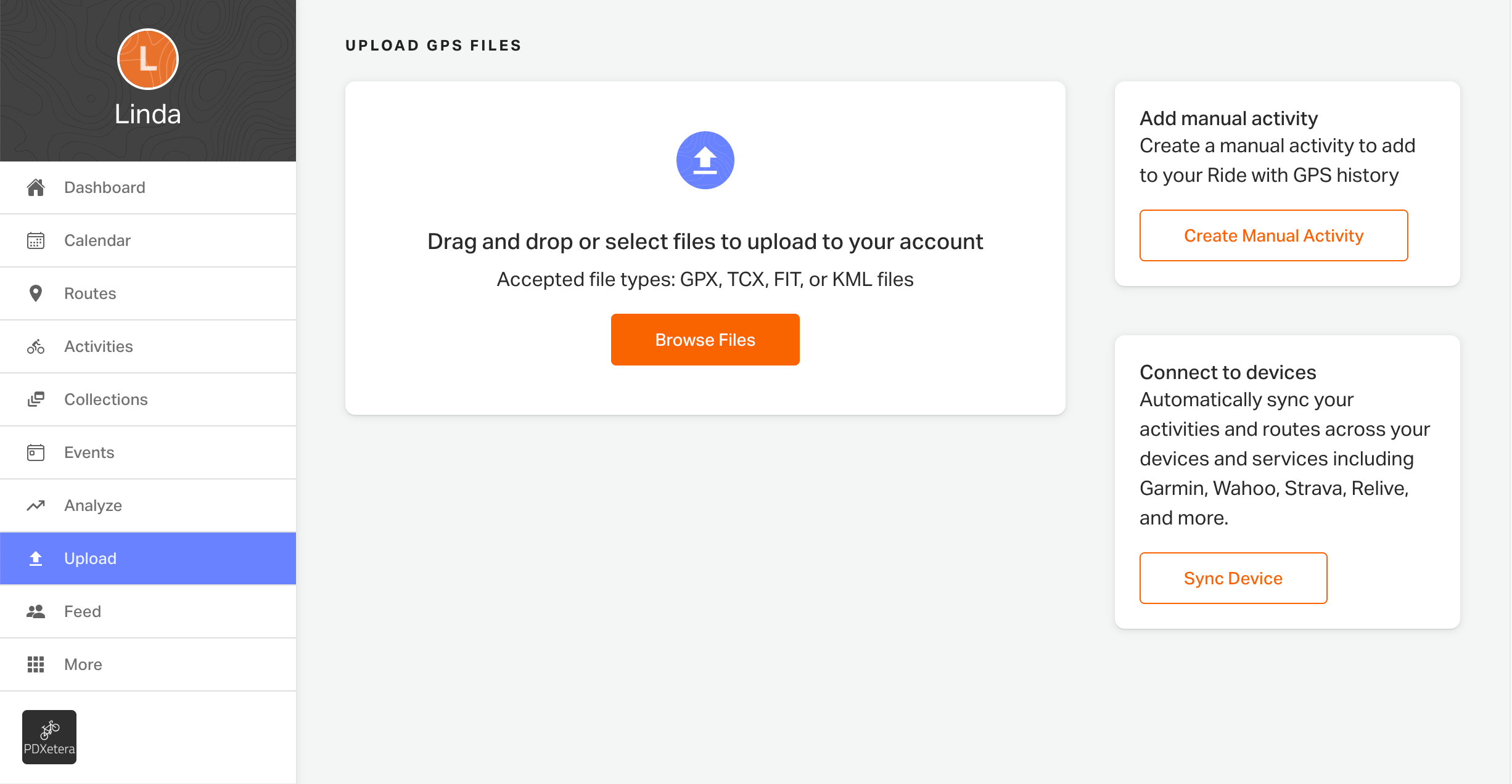Click the Feed people icon
Viewport: 1512px width, 784px height.
36,611
